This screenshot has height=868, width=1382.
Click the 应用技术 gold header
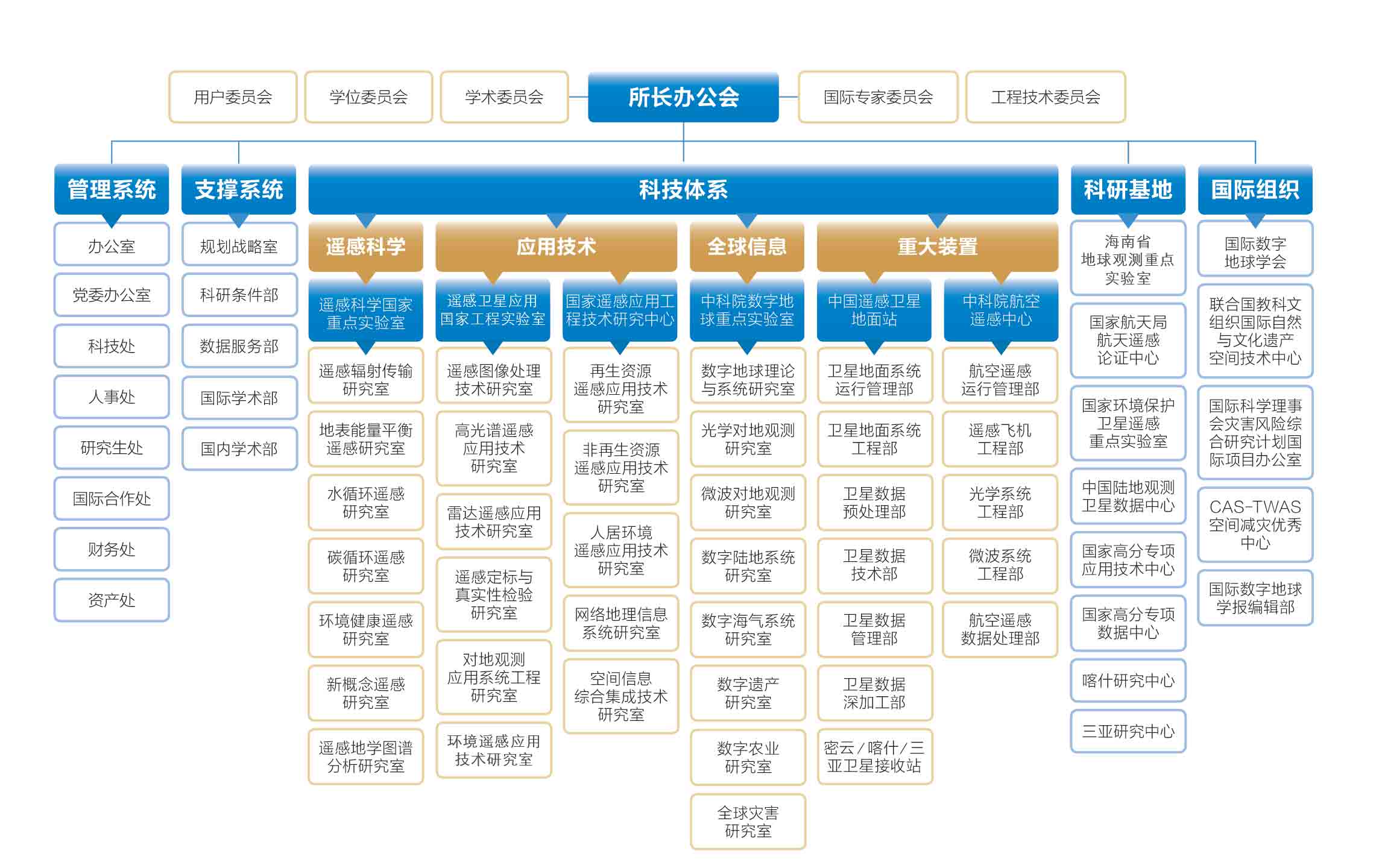(x=556, y=247)
